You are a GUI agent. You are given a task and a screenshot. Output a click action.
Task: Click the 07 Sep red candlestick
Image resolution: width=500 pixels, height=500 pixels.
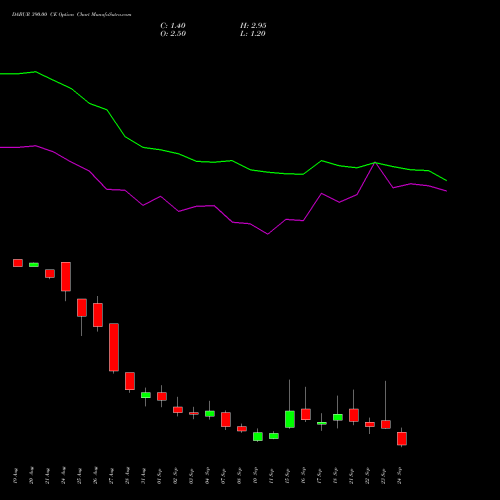pos(226,419)
